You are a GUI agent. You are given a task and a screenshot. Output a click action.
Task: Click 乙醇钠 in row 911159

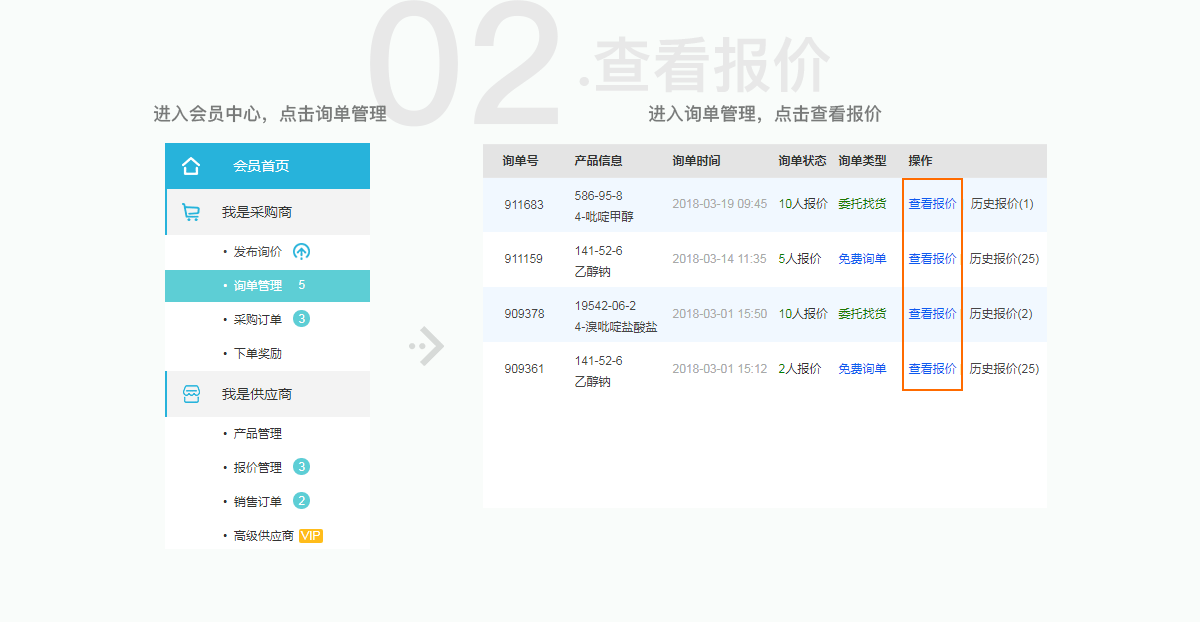593,272
